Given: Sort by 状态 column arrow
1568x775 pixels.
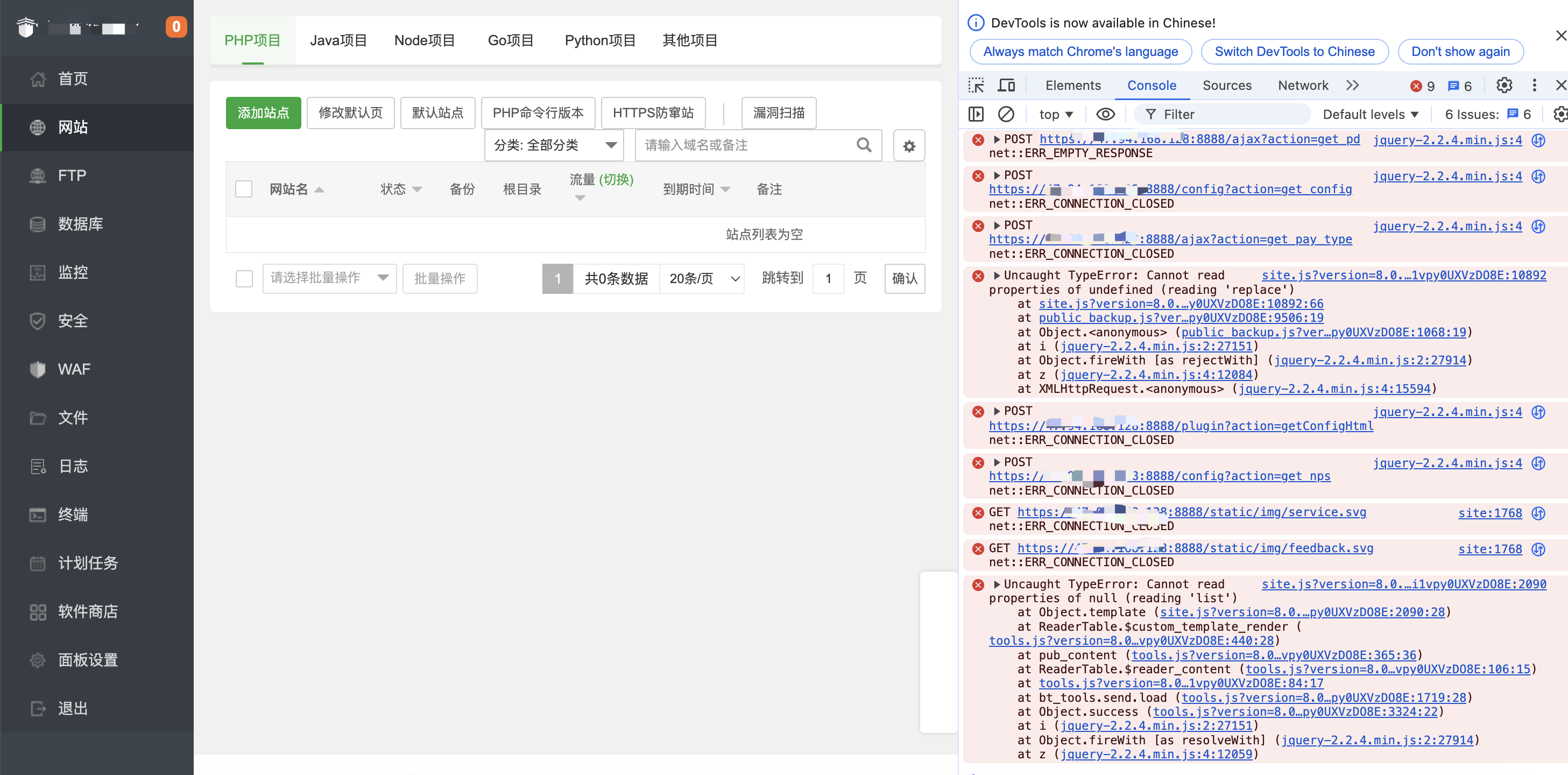Looking at the screenshot, I should (418, 190).
